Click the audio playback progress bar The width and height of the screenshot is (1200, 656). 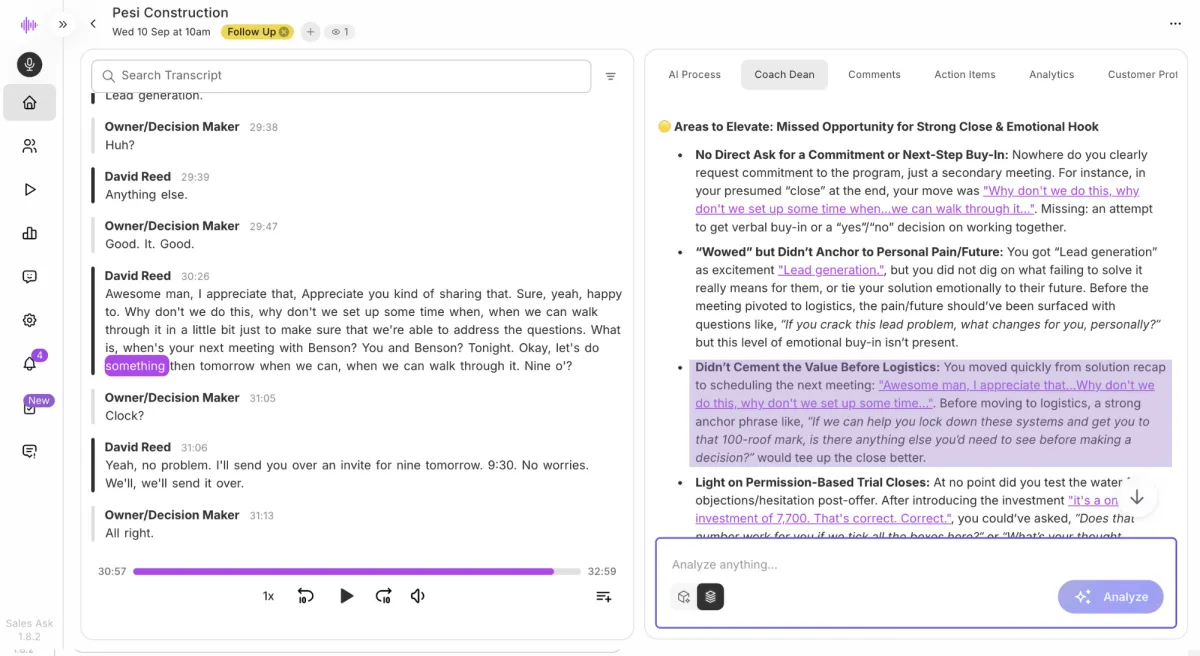[356, 572]
